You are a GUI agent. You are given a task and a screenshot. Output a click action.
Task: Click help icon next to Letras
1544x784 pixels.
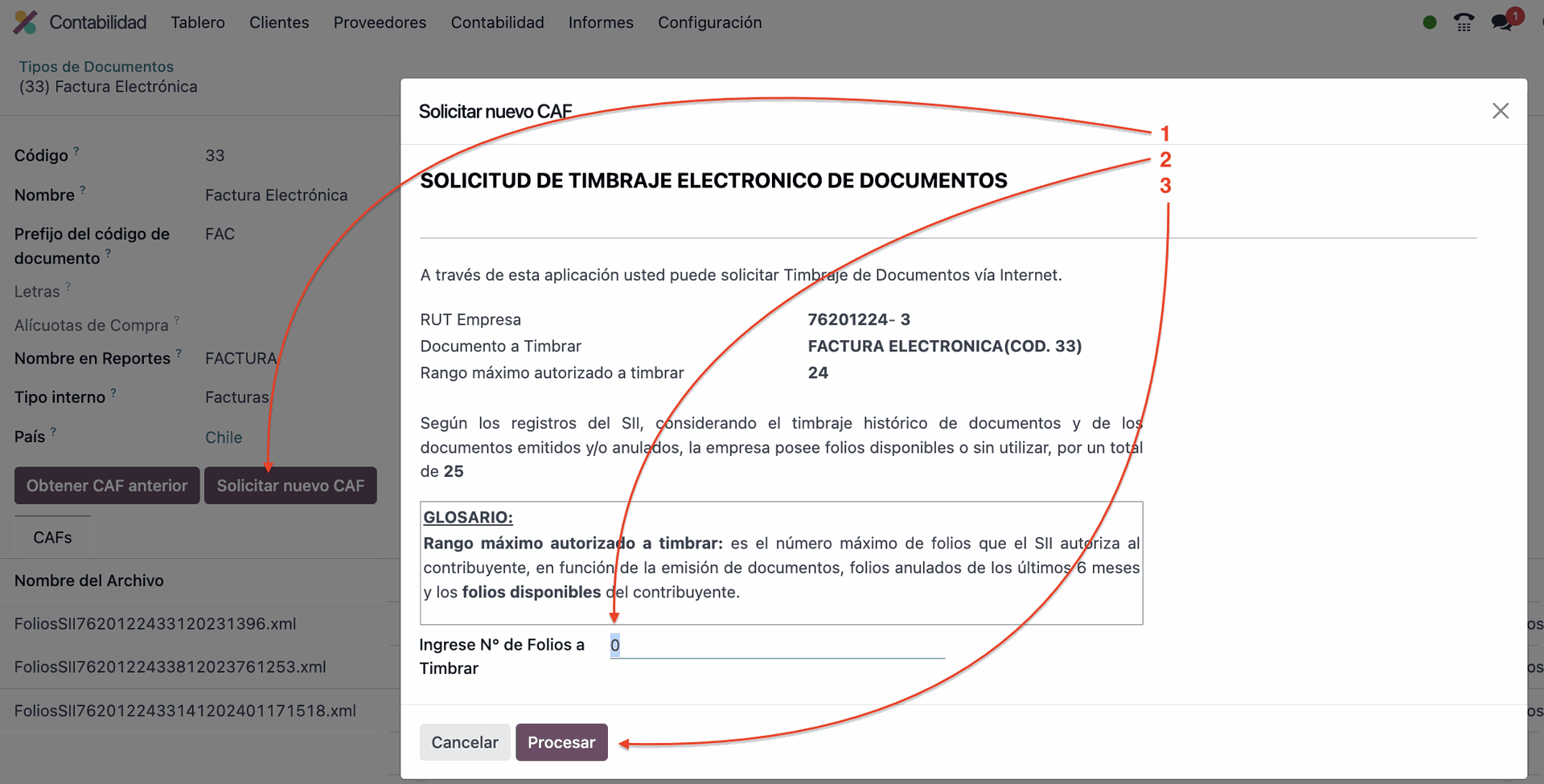point(68,285)
